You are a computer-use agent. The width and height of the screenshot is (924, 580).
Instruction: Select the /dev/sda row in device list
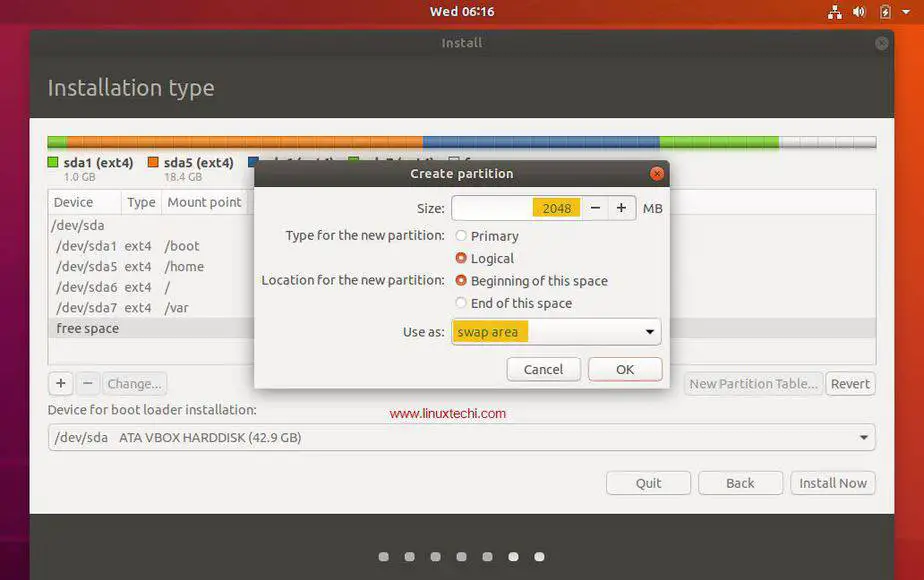tap(152, 225)
